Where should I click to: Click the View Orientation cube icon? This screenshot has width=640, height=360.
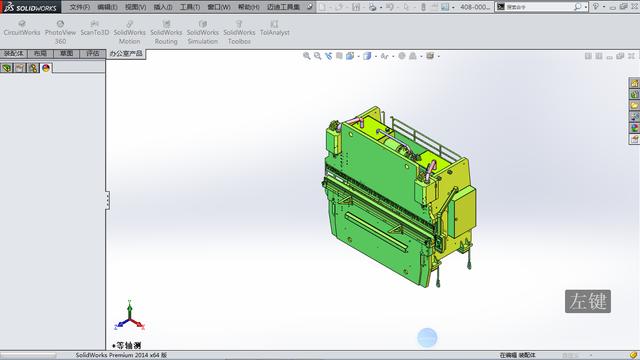(350, 56)
